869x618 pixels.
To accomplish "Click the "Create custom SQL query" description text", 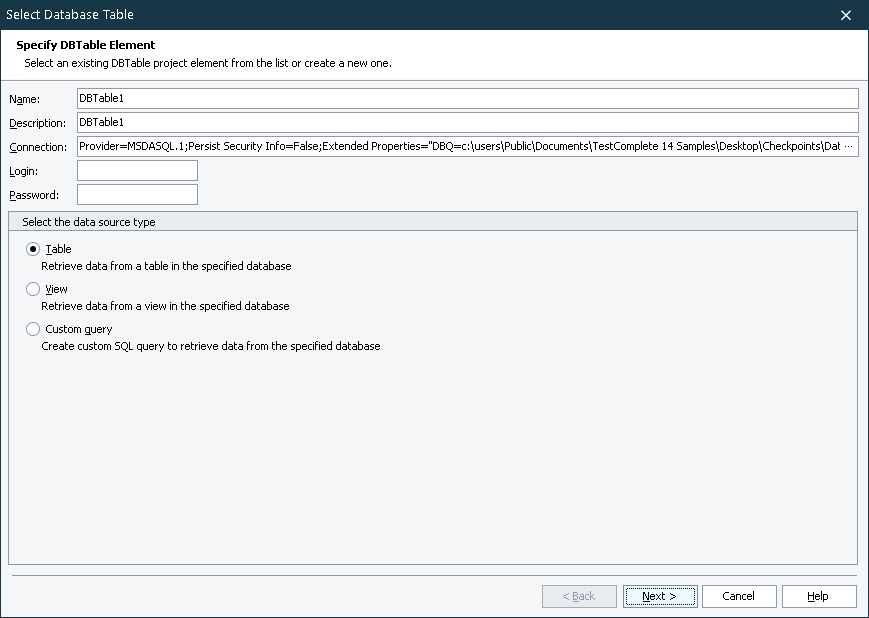I will point(210,346).
